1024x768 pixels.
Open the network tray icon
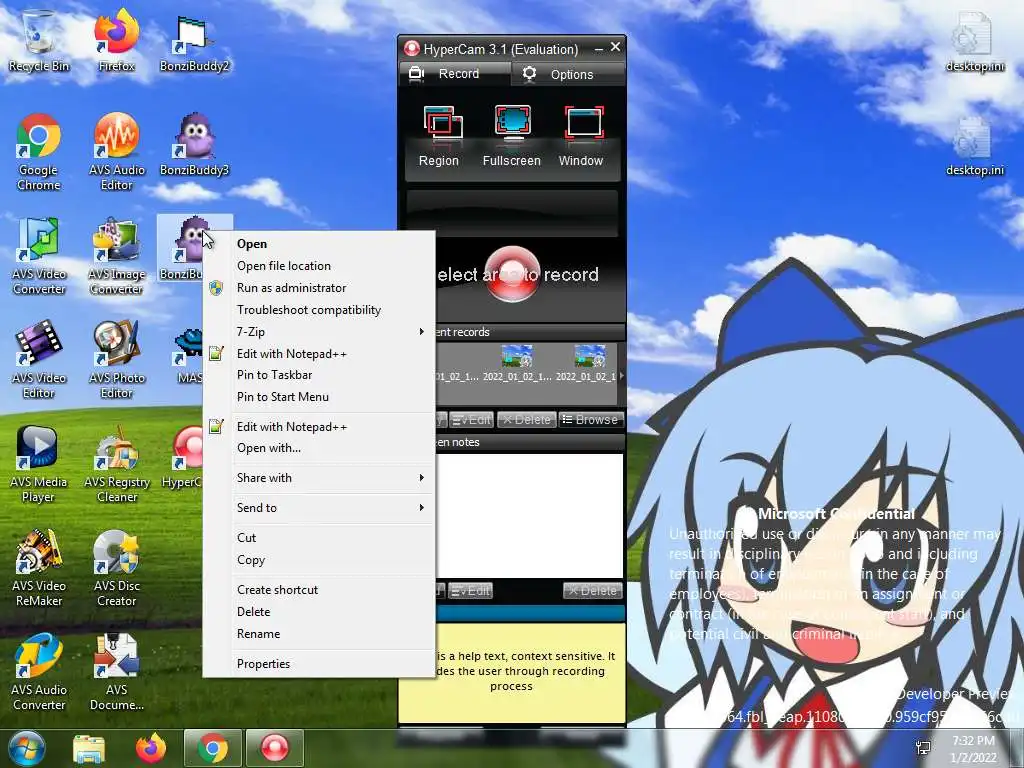(x=923, y=749)
